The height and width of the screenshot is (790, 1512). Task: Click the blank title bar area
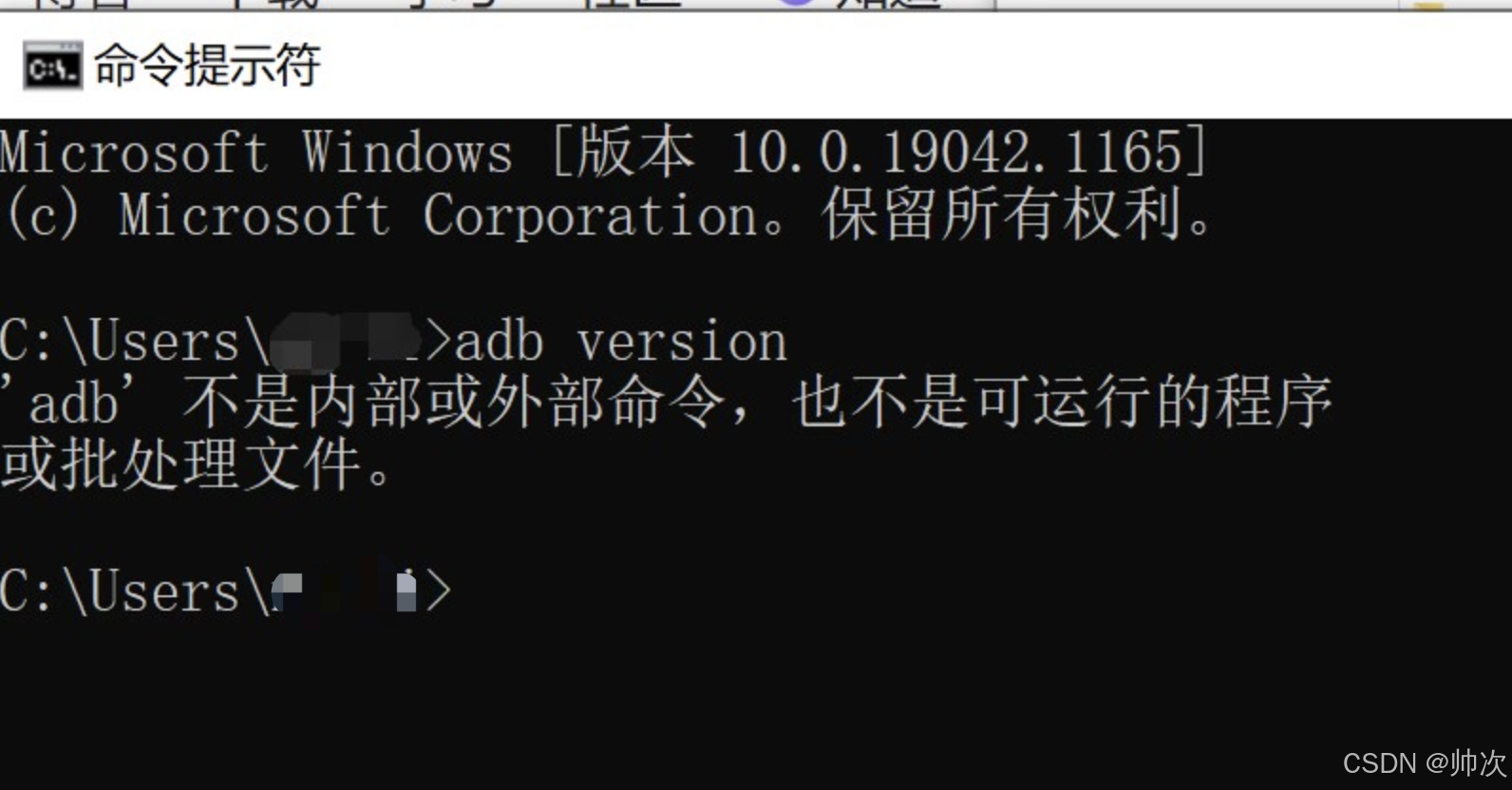pos(912,66)
